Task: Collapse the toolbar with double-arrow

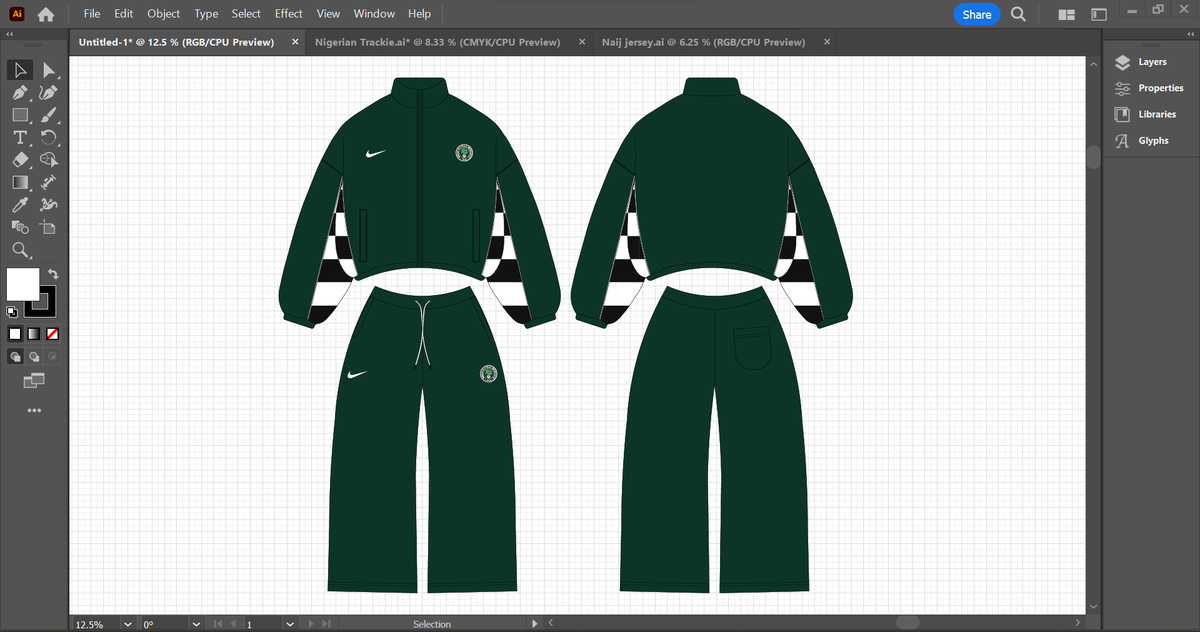Action: [x=9, y=34]
